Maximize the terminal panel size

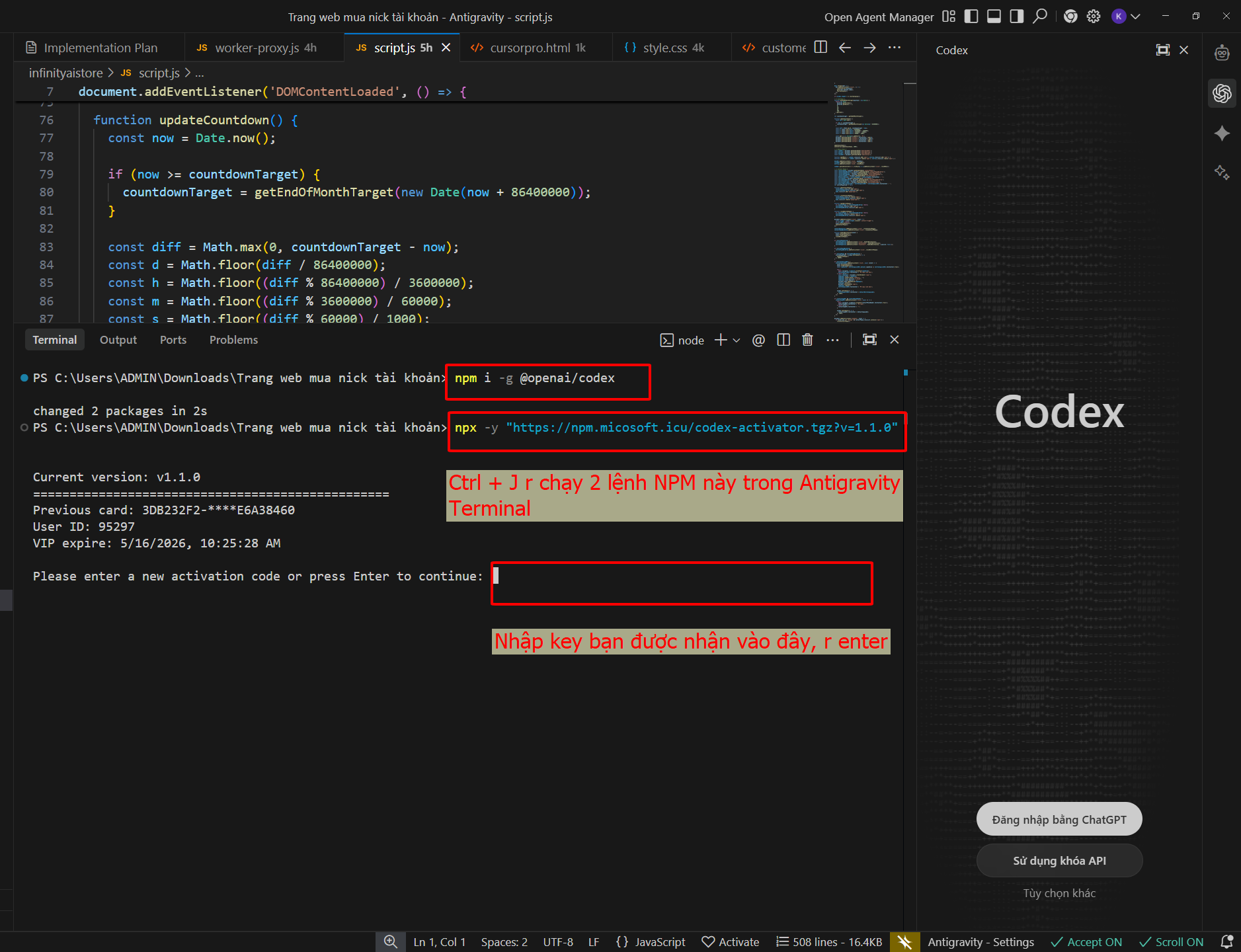[869, 339]
